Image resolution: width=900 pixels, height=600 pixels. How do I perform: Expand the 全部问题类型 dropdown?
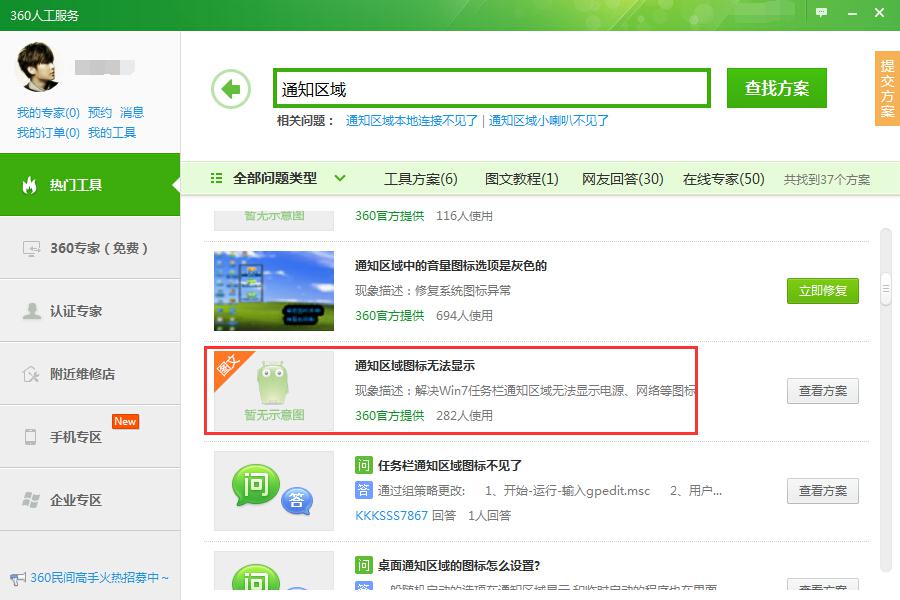pos(278,179)
